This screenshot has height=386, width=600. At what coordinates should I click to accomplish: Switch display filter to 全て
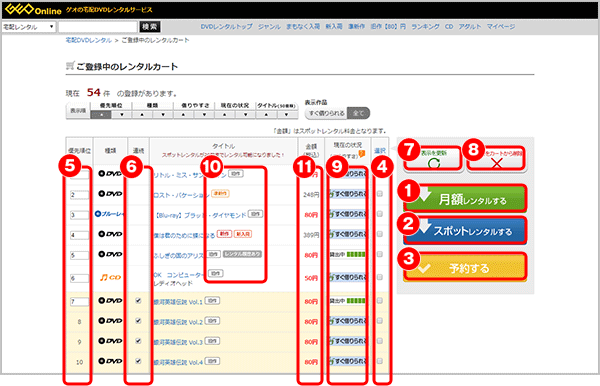coord(359,113)
